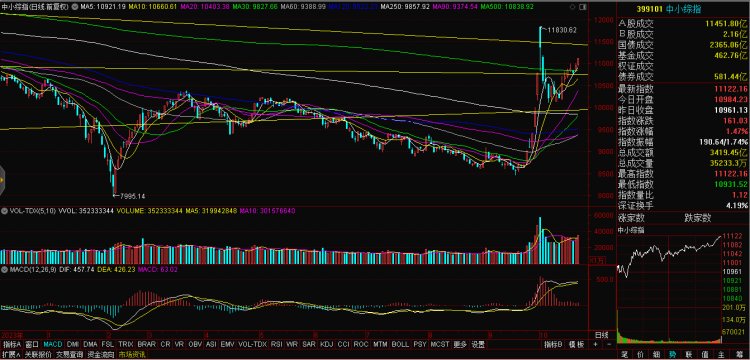This screenshot has height=360, width=750.
Task: Expand the 扩展 panel arrow
Action: 10,355
